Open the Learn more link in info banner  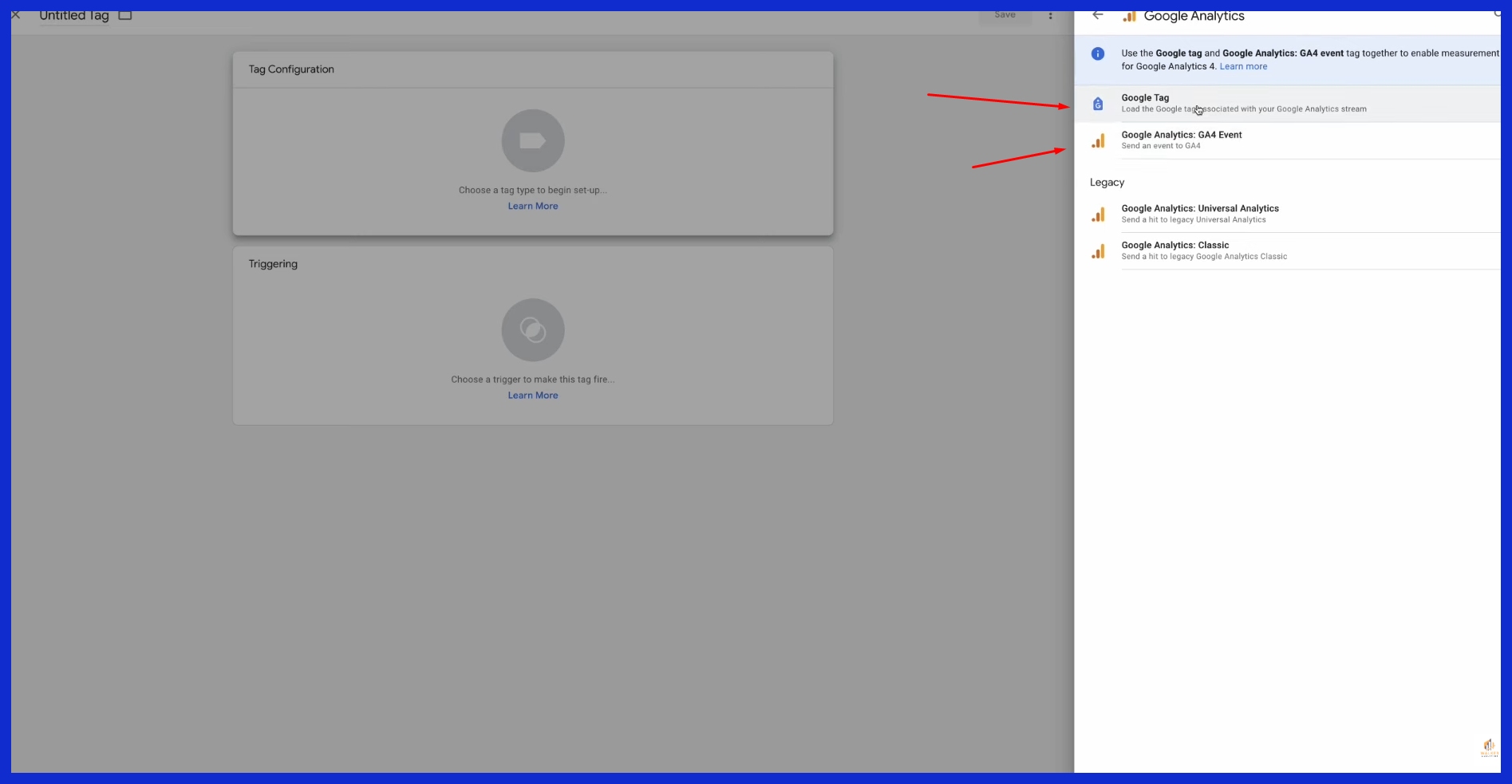(x=1243, y=66)
